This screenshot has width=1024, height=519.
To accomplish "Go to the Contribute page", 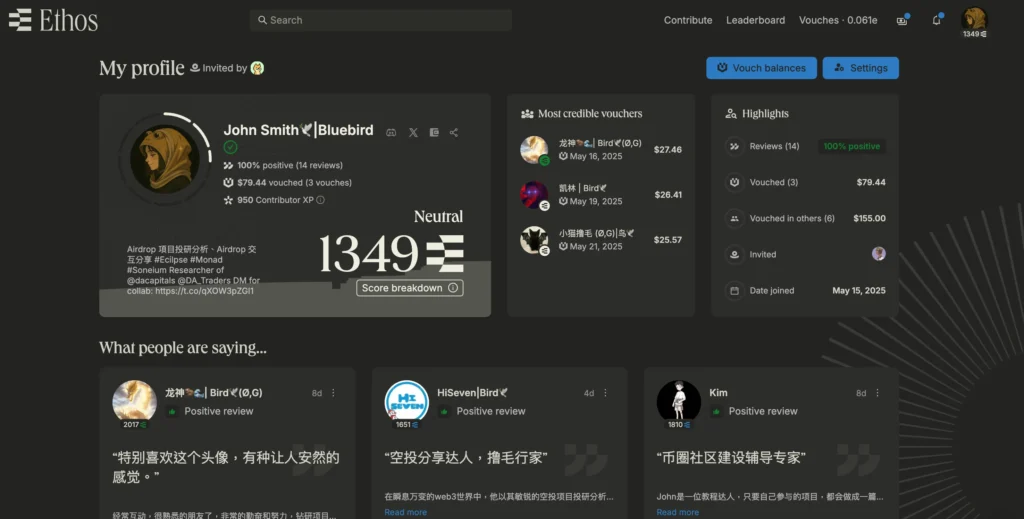I will [x=688, y=20].
